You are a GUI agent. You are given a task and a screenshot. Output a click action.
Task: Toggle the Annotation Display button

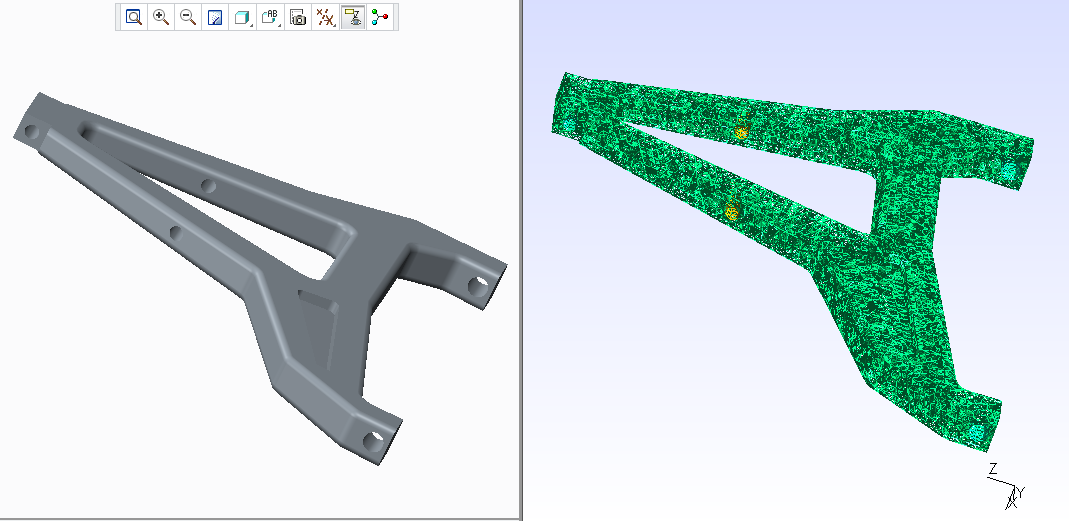(352, 17)
